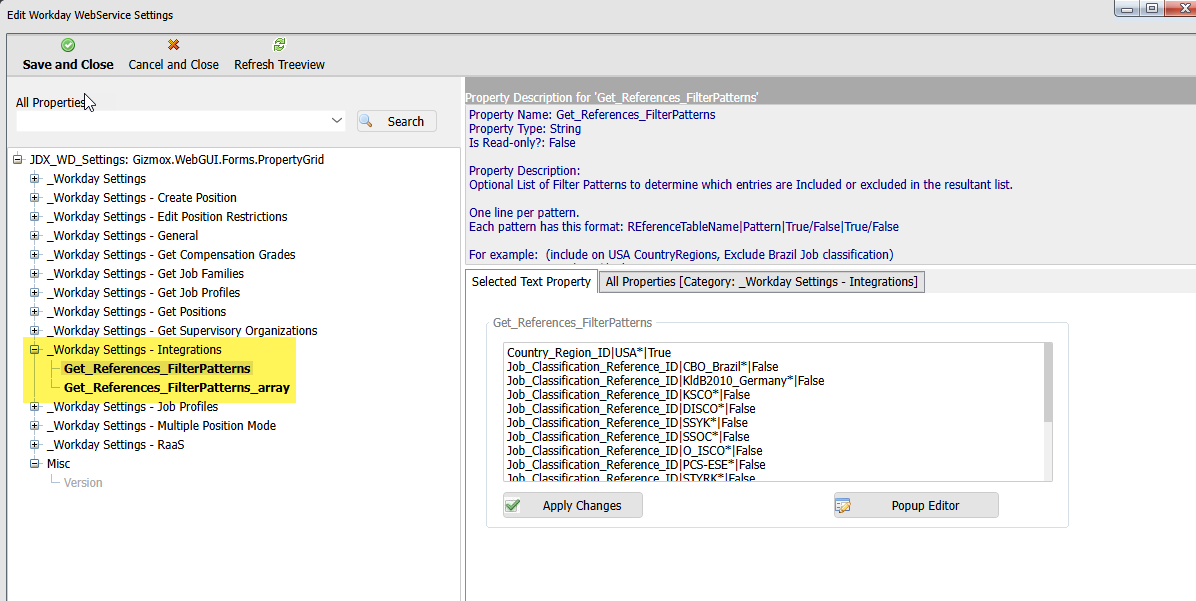Expand Workday Settings - Job Profiles node

click(34, 407)
